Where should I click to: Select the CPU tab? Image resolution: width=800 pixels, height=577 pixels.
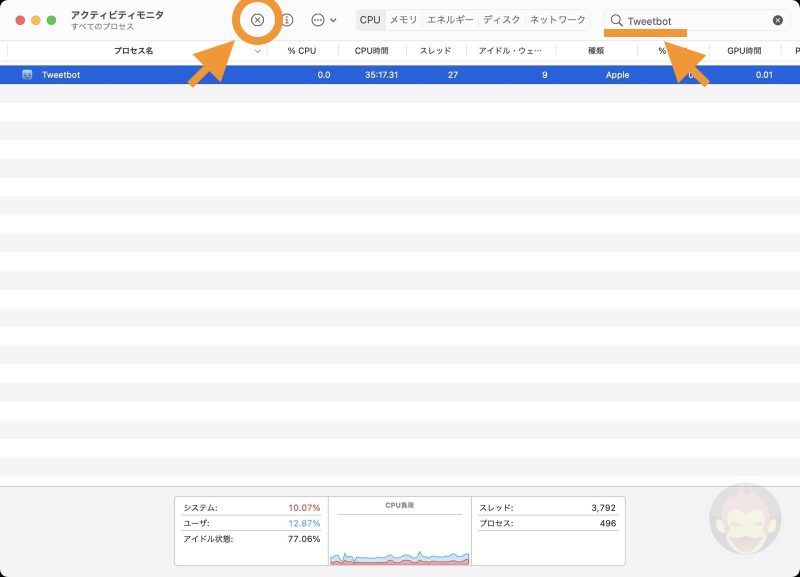tap(370, 19)
